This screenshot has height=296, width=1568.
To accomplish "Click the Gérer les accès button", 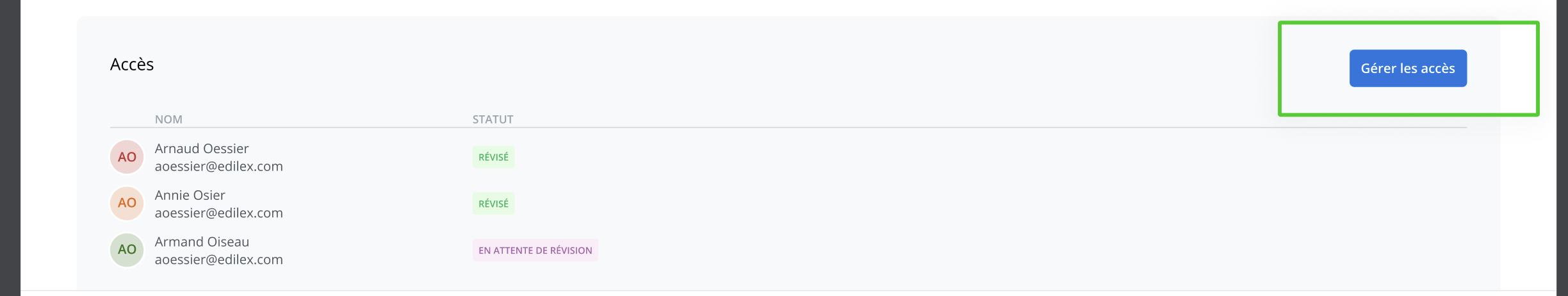I will 1407,69.
